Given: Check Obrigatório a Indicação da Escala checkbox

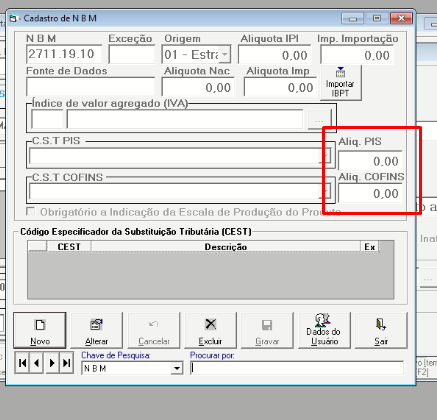Looking at the screenshot, I should [31, 212].
